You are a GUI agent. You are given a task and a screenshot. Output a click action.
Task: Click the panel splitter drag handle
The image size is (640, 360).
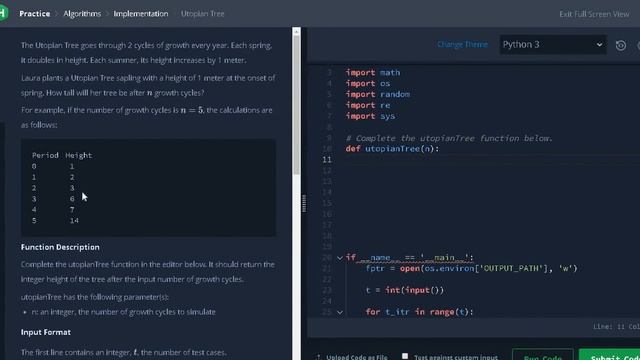tap(304, 203)
